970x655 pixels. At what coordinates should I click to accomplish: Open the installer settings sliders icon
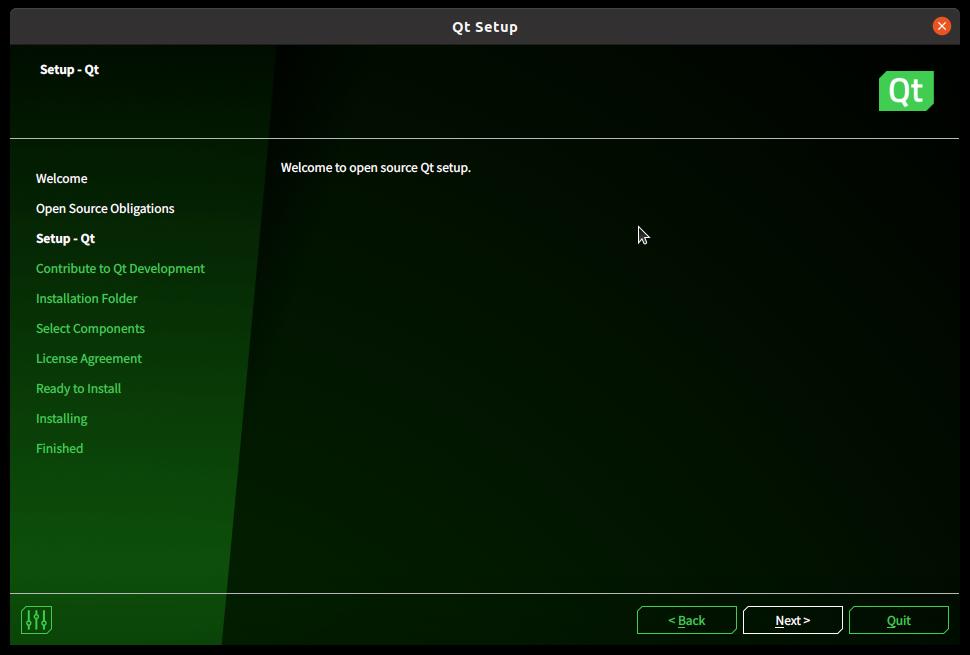click(x=36, y=620)
